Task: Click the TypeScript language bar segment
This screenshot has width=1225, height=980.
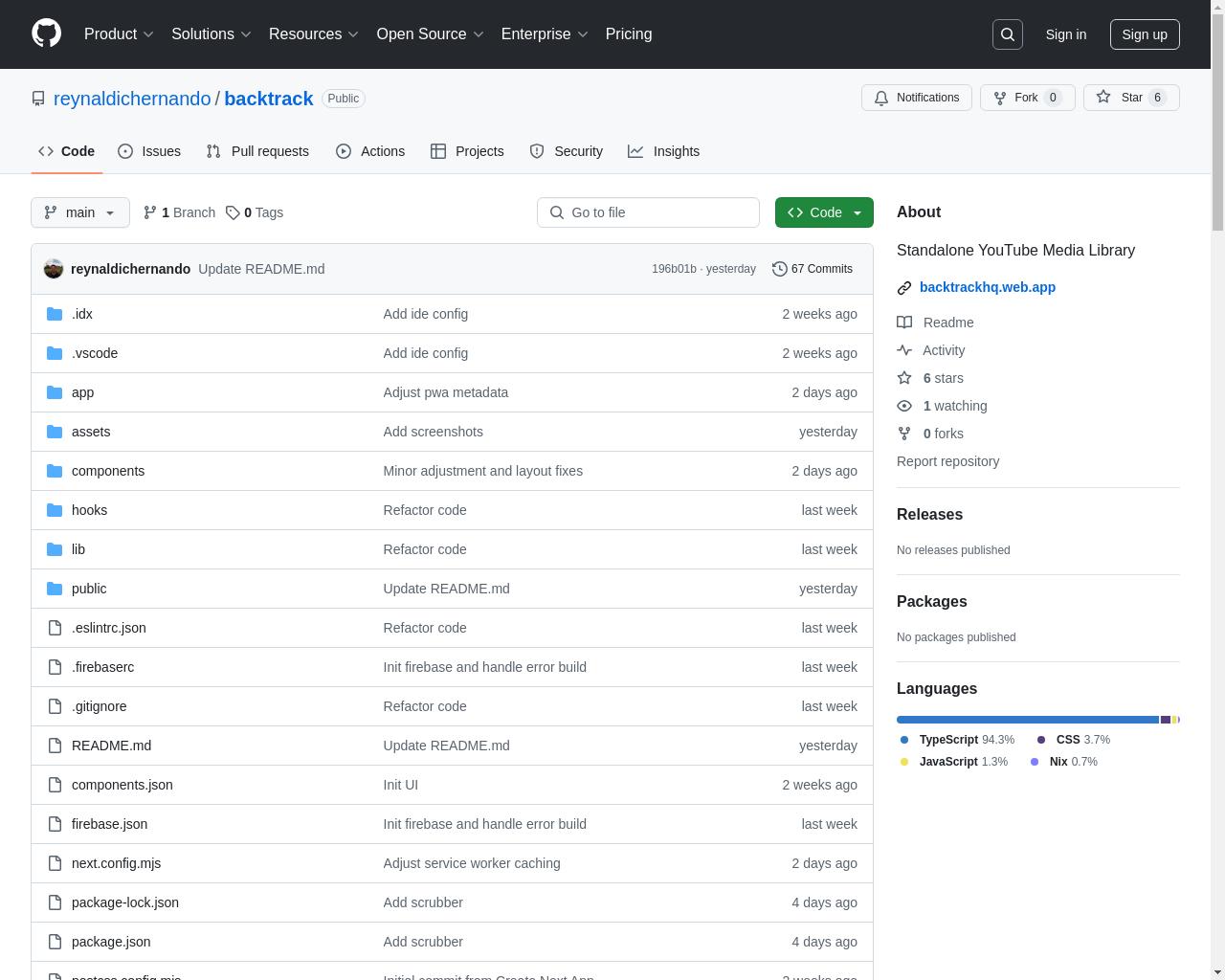Action: click(1028, 720)
